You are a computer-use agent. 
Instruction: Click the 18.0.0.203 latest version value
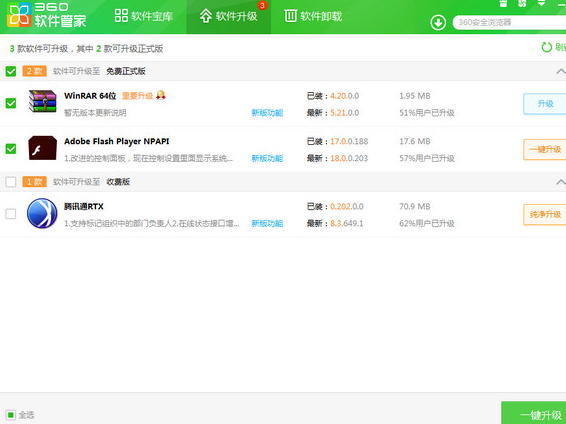point(349,158)
